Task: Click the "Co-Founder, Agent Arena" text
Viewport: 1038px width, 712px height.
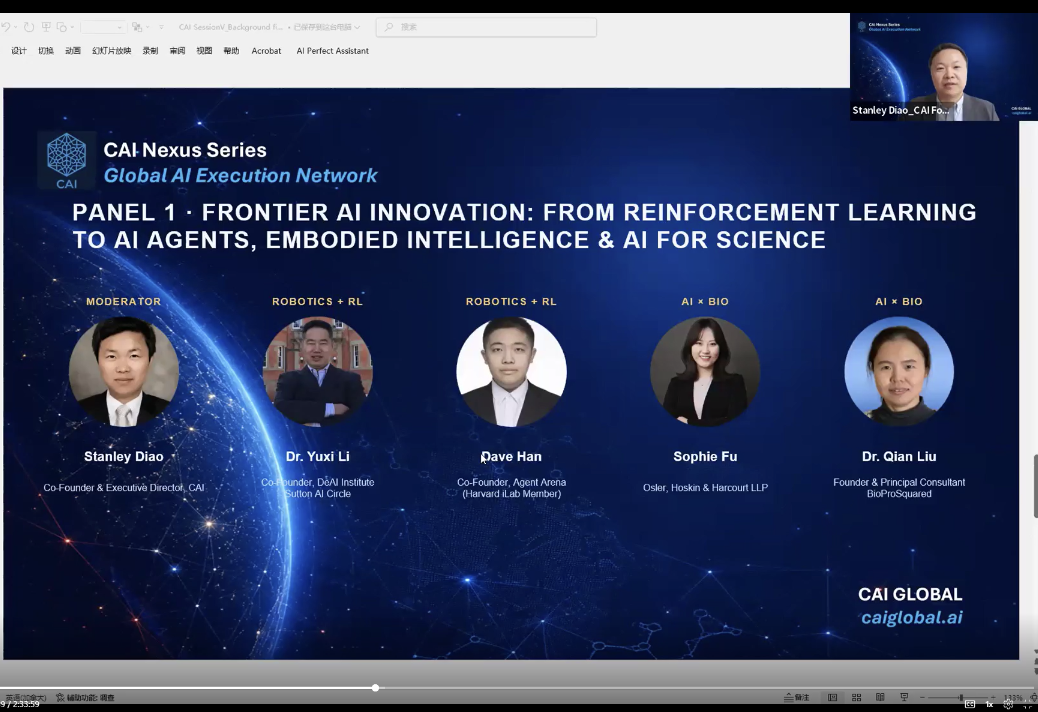Action: pos(511,482)
